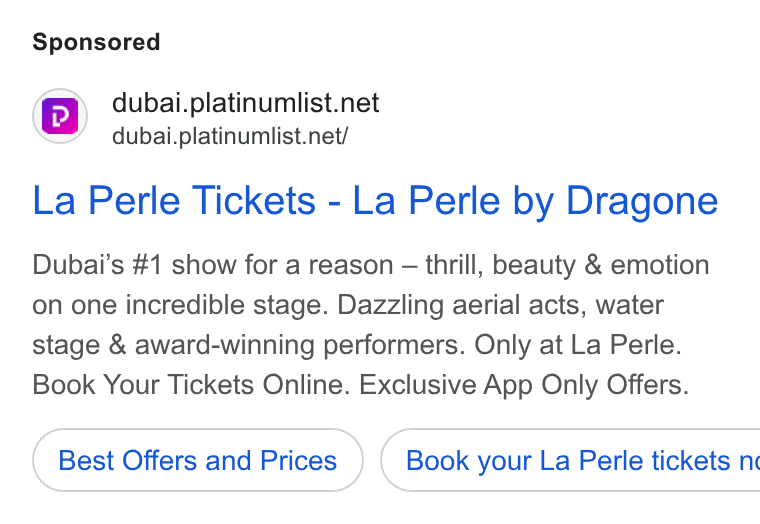760x524 pixels.
Task: Click "La Perle by Dragone" in the headline
Action: pos(535,200)
